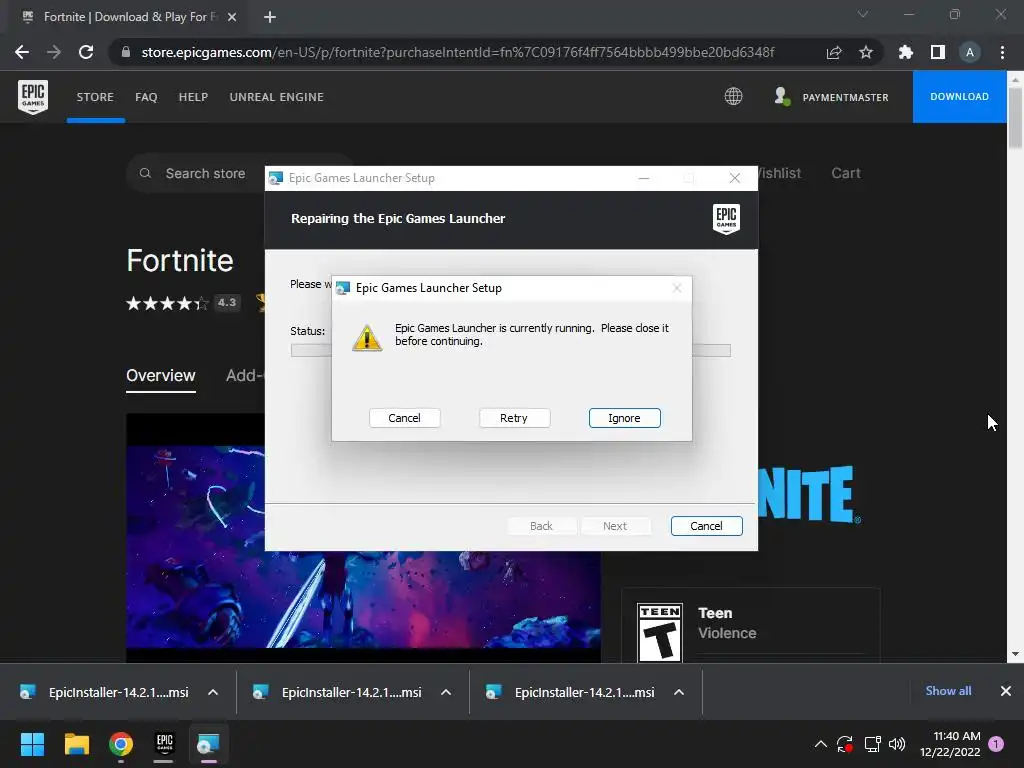Open the FAQ navigation item
1024x768 pixels.
(x=146, y=97)
